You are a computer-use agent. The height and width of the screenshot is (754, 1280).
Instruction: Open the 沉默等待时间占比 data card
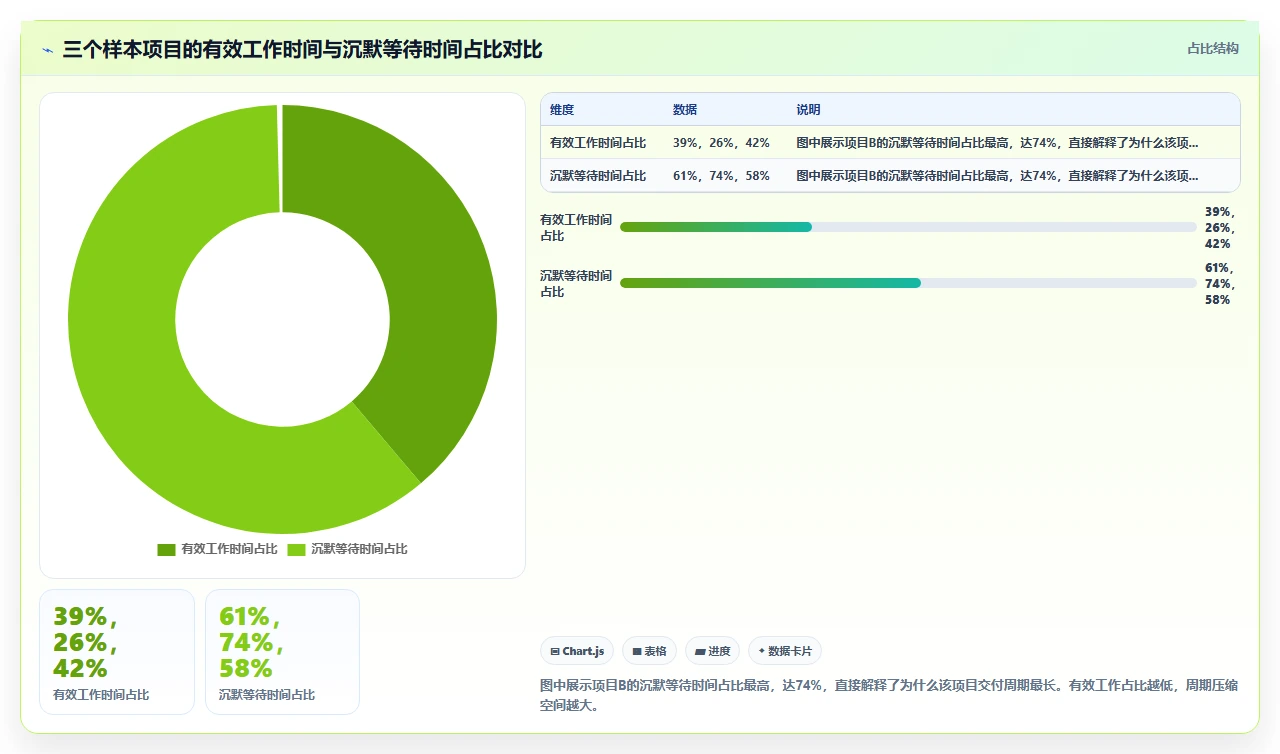coord(282,652)
